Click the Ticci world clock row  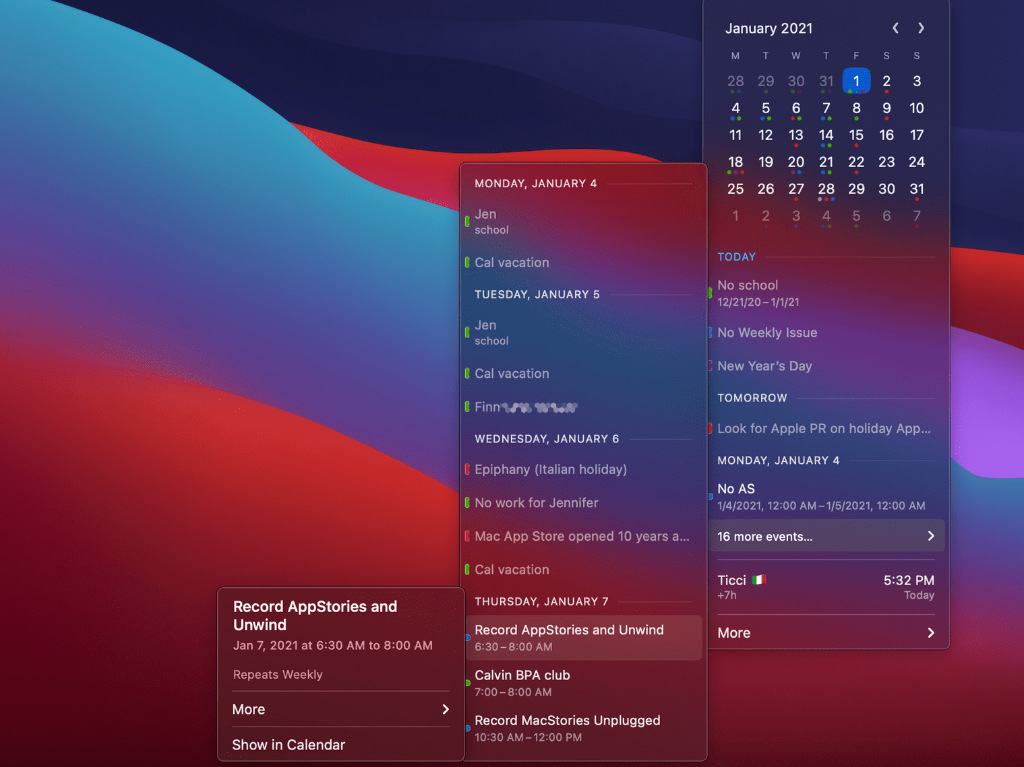826,586
